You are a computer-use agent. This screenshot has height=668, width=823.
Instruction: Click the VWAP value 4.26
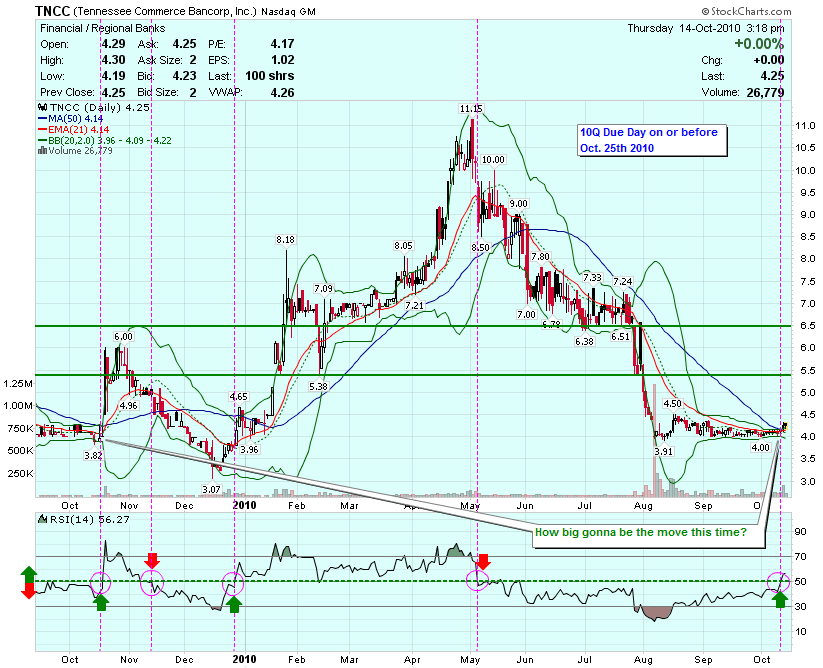282,92
